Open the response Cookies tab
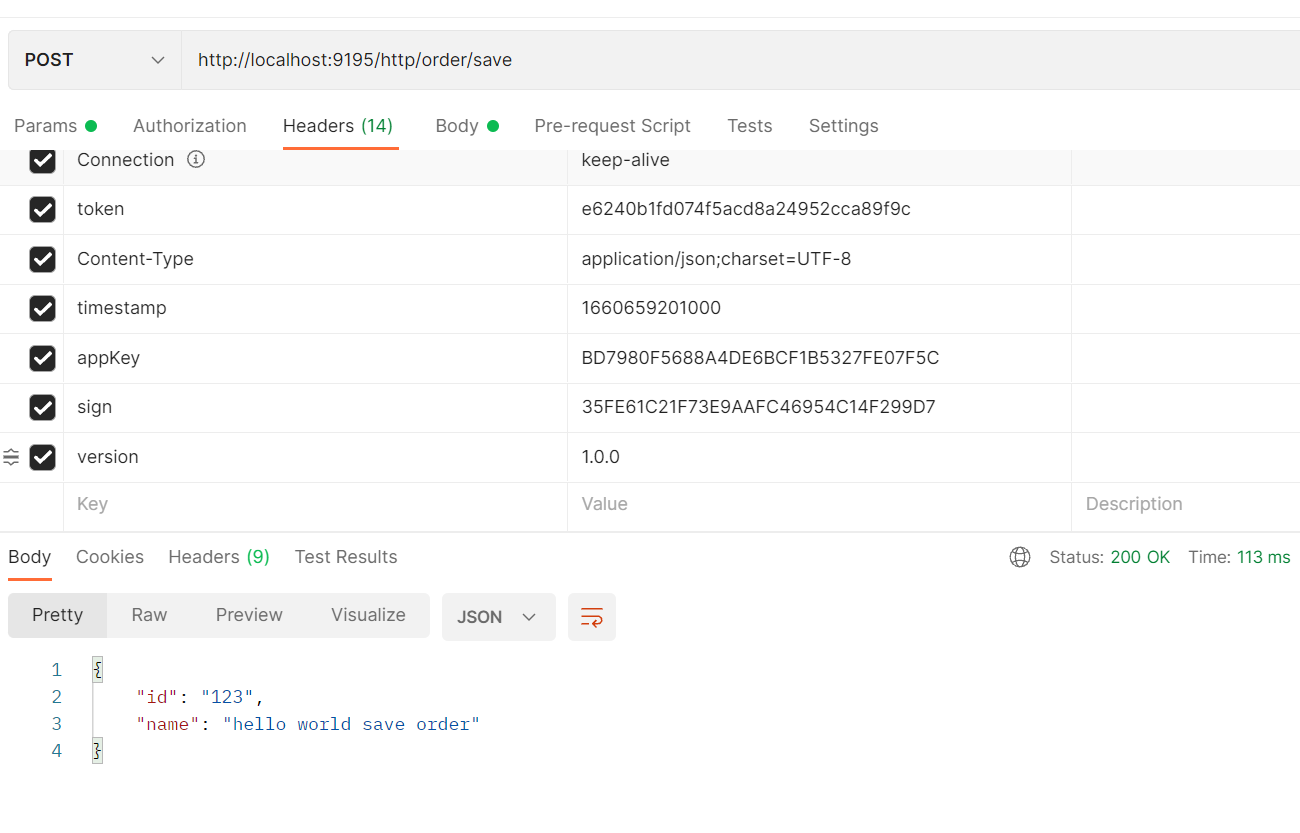Image resolution: width=1300 pixels, height=833 pixels. [x=109, y=557]
